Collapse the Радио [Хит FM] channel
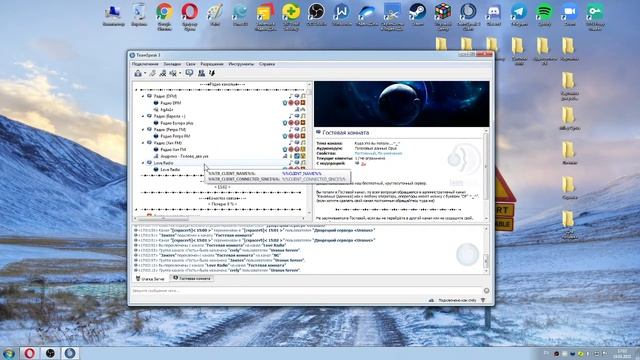The height and width of the screenshot is (360, 640). [x=143, y=143]
